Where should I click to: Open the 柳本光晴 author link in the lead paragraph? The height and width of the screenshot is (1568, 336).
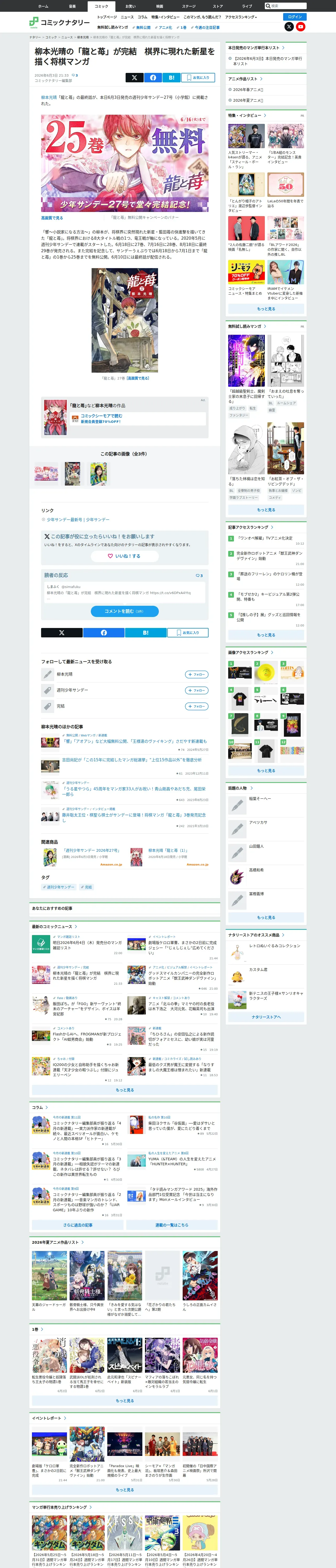tap(49, 97)
